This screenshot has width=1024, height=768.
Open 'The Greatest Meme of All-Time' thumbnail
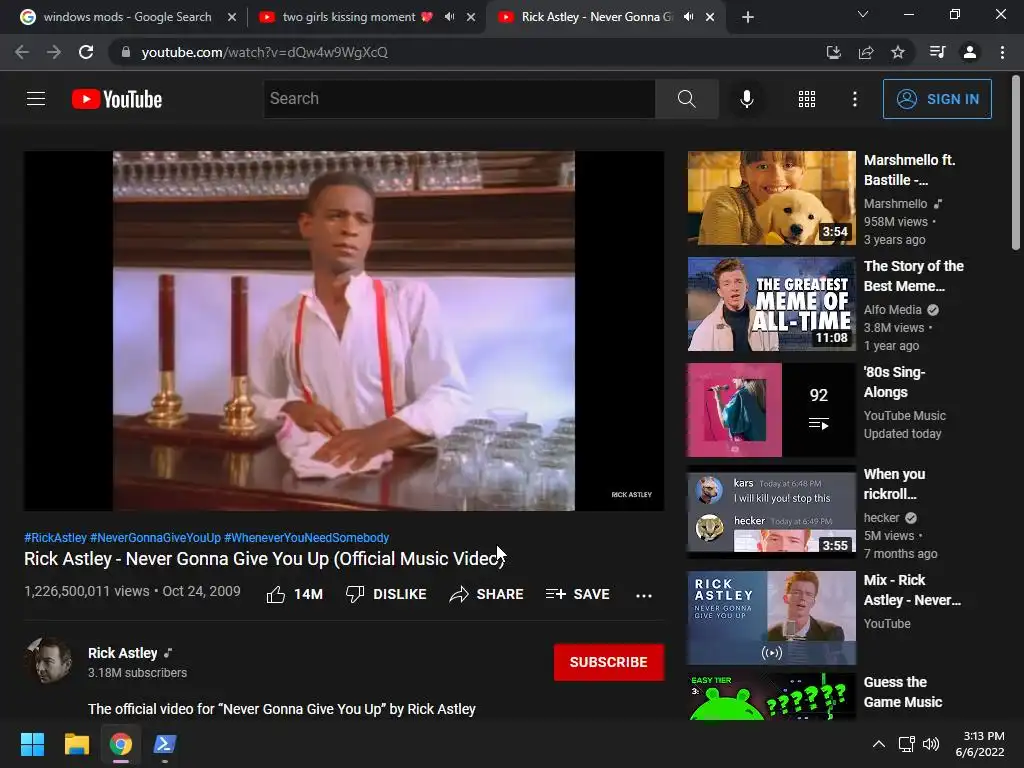771,304
